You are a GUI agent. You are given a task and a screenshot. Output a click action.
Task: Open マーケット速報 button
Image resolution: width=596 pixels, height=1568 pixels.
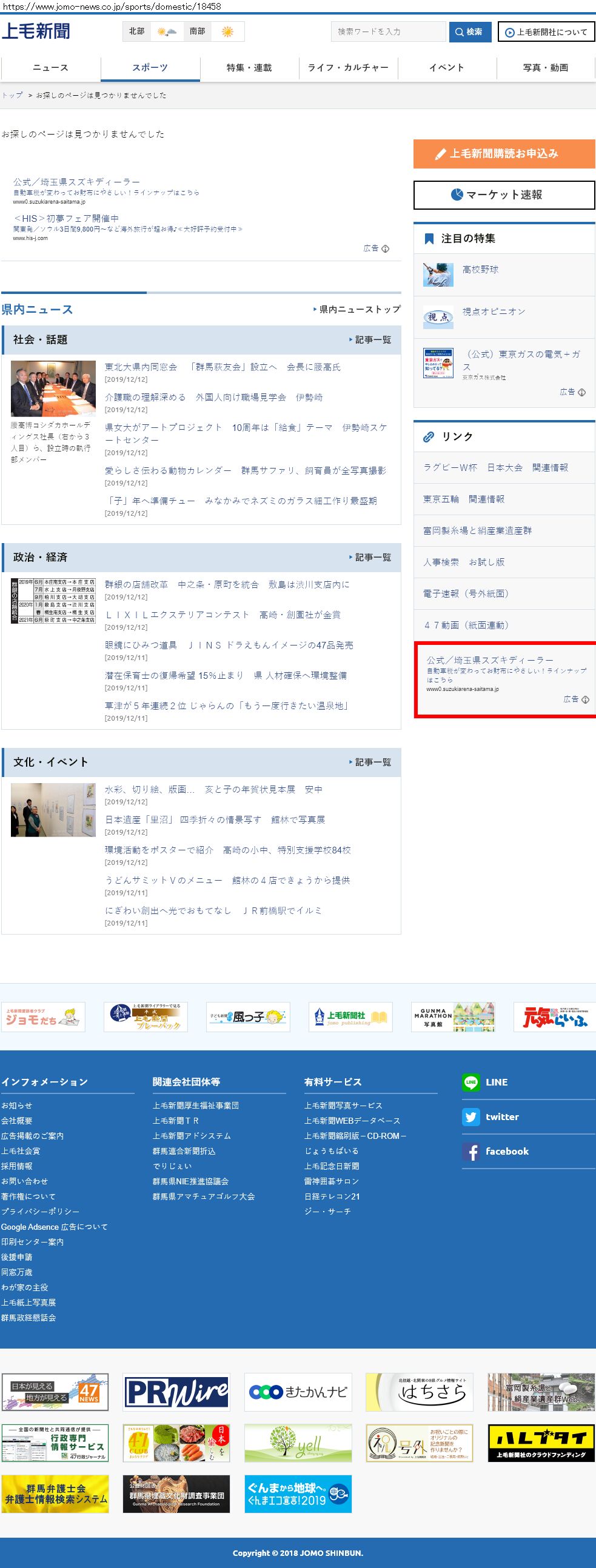[x=503, y=195]
